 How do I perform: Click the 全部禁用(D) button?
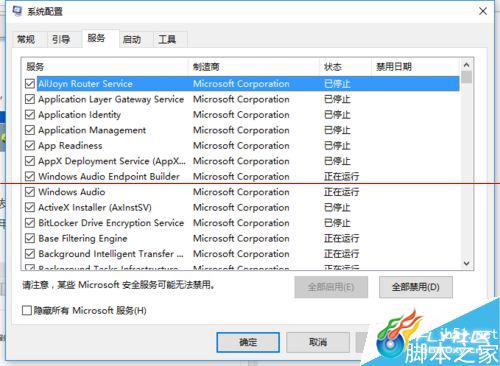pos(416,287)
